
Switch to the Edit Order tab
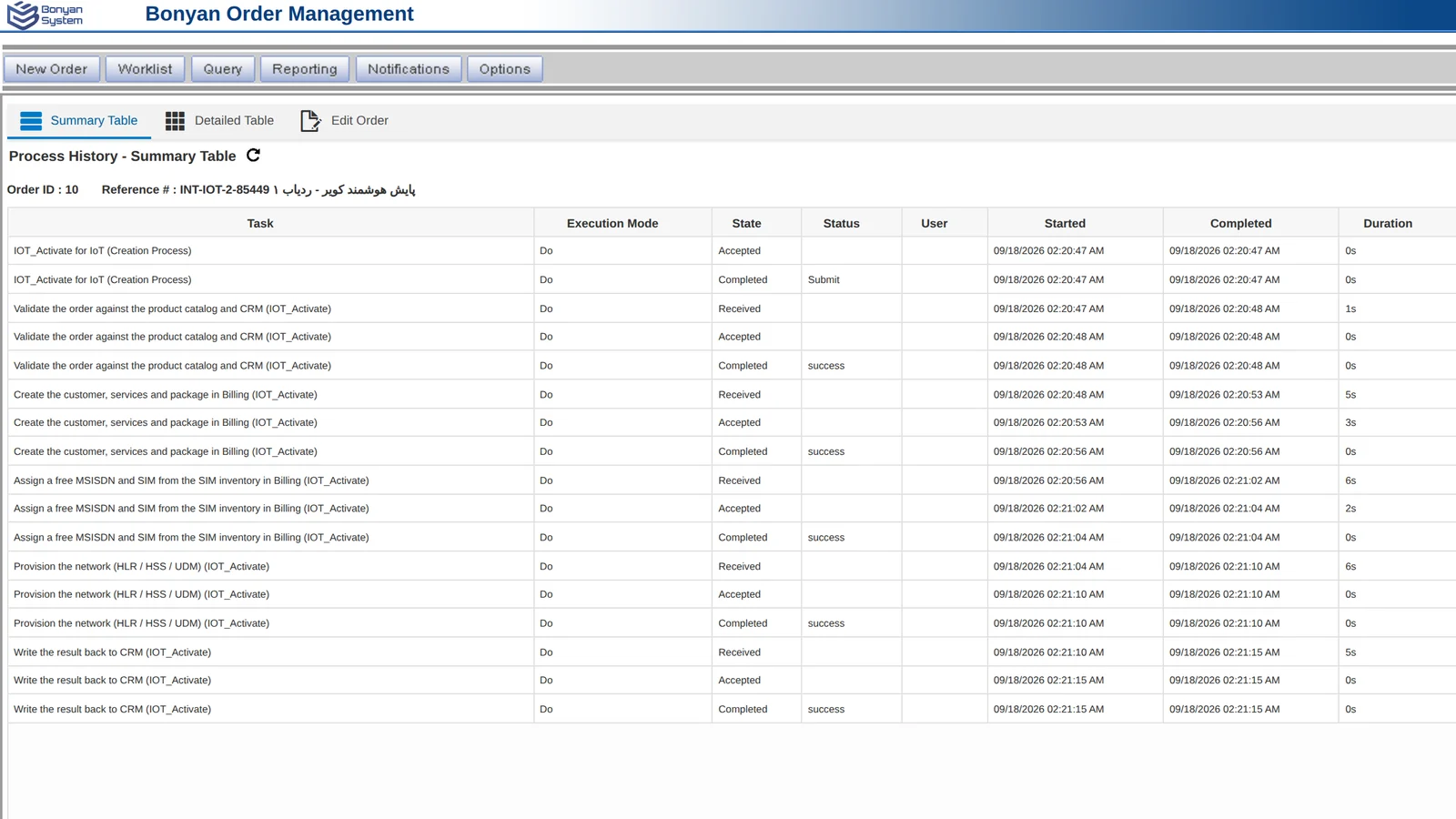(345, 121)
